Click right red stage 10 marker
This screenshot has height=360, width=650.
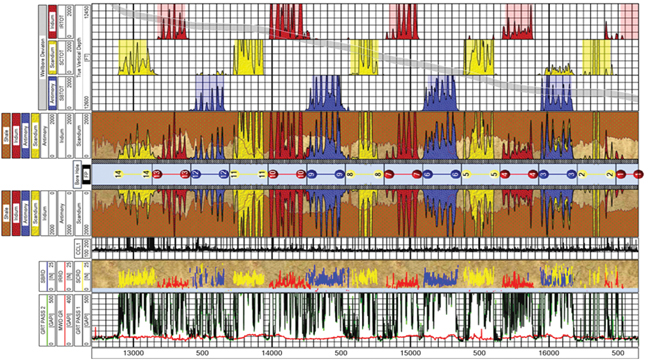point(301,175)
